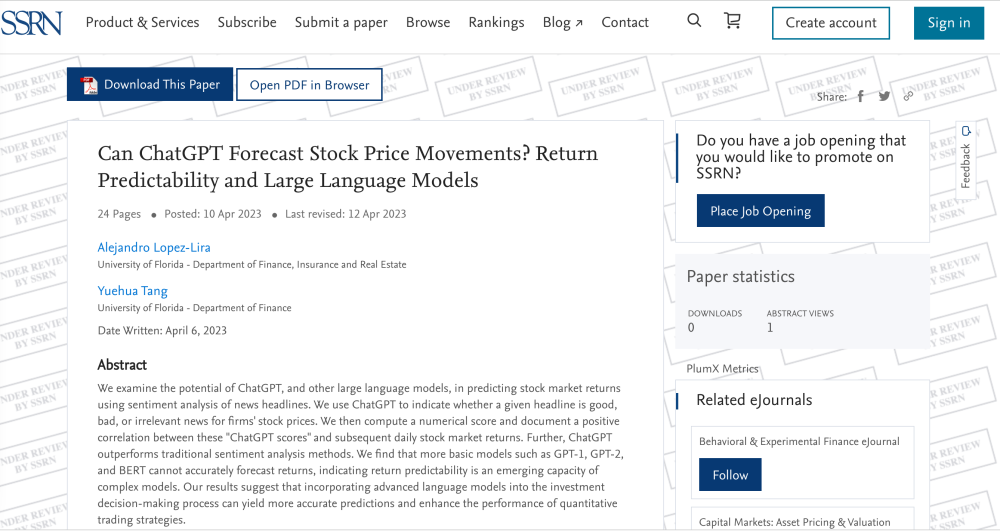1000x531 pixels.
Task: Share paper on Facebook
Action: pyautogui.click(x=860, y=96)
